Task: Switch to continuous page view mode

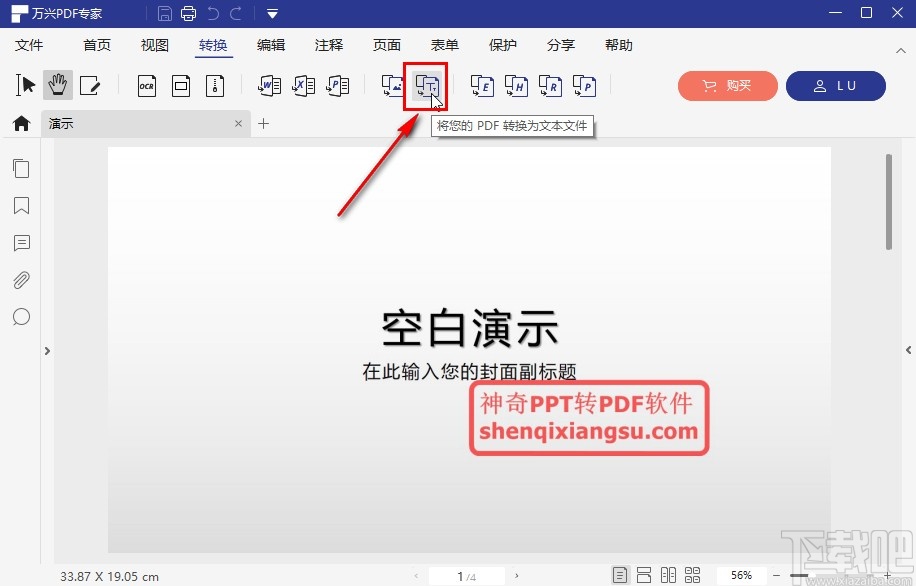Action: coord(644,574)
